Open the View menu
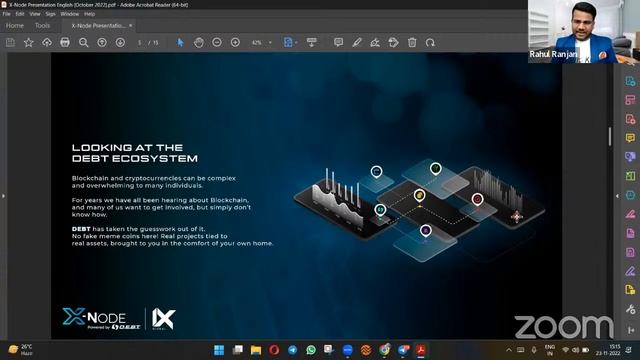 [x=35, y=14]
